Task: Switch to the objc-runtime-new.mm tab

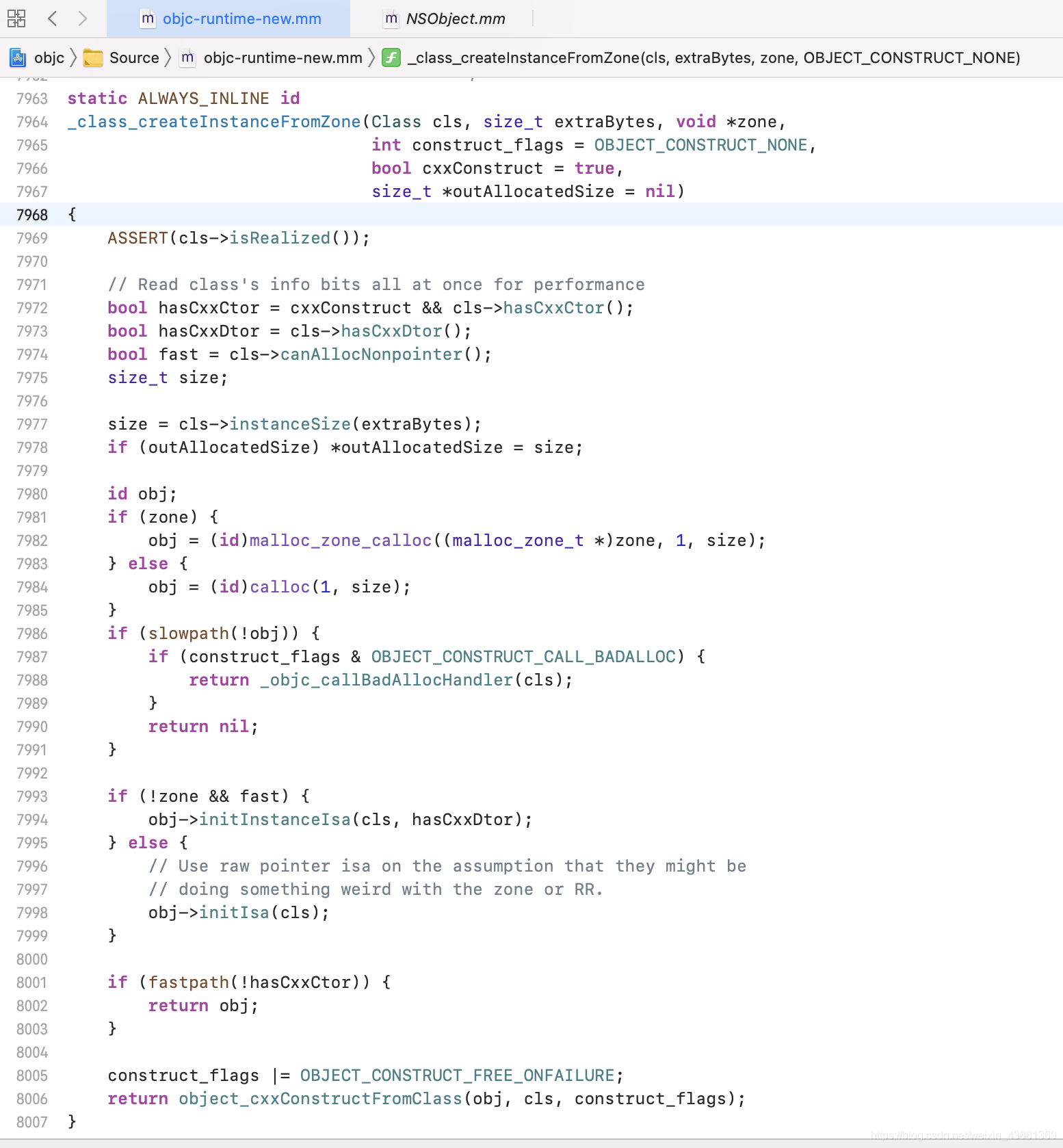Action: click(x=228, y=18)
